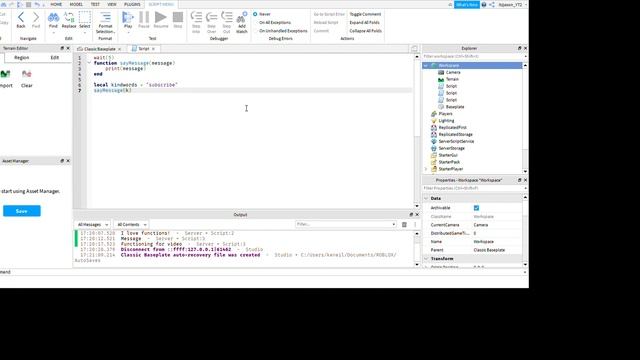Click Expand All Folds action

[x=364, y=22]
